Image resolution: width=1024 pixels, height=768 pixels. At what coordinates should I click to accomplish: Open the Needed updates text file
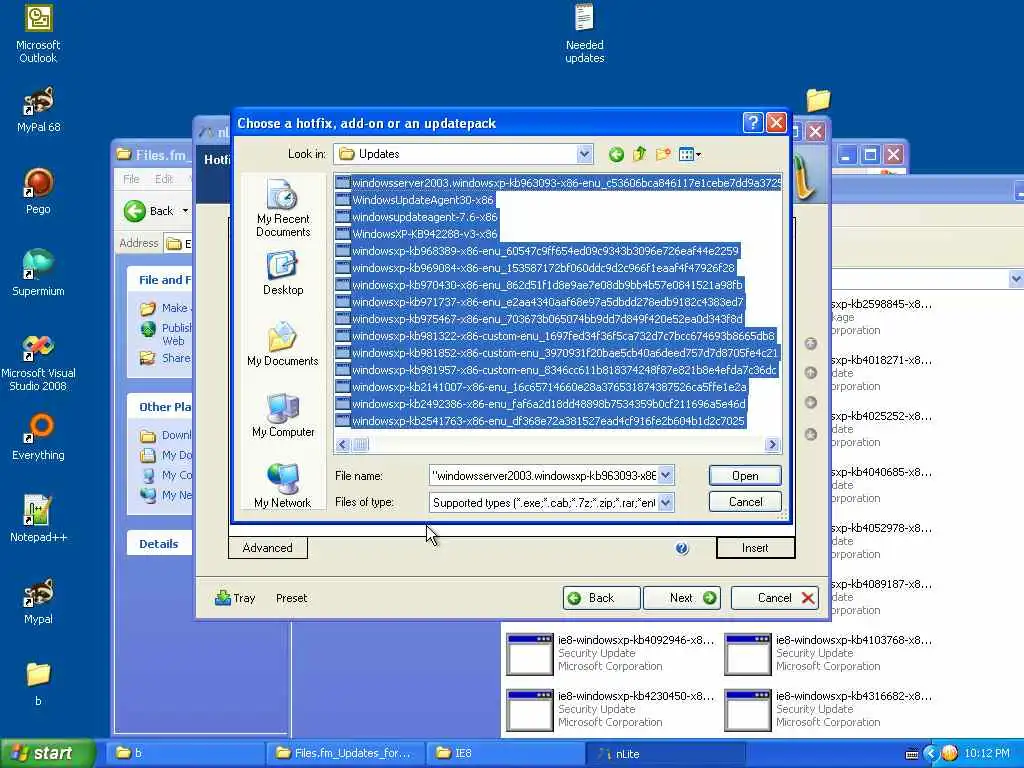click(x=584, y=33)
